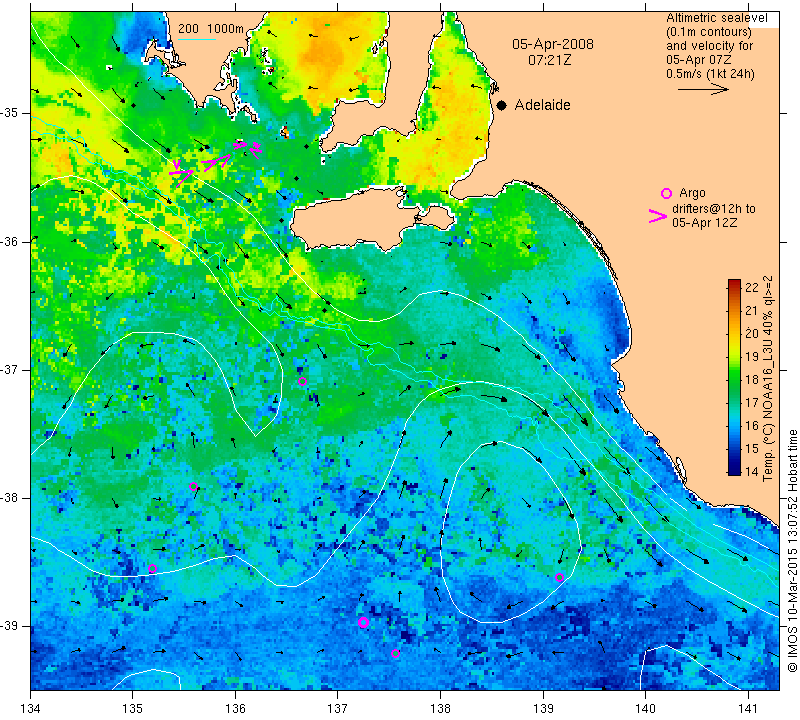Click the Argo float marker near 38.6S 139.1E

pyautogui.click(x=559, y=578)
